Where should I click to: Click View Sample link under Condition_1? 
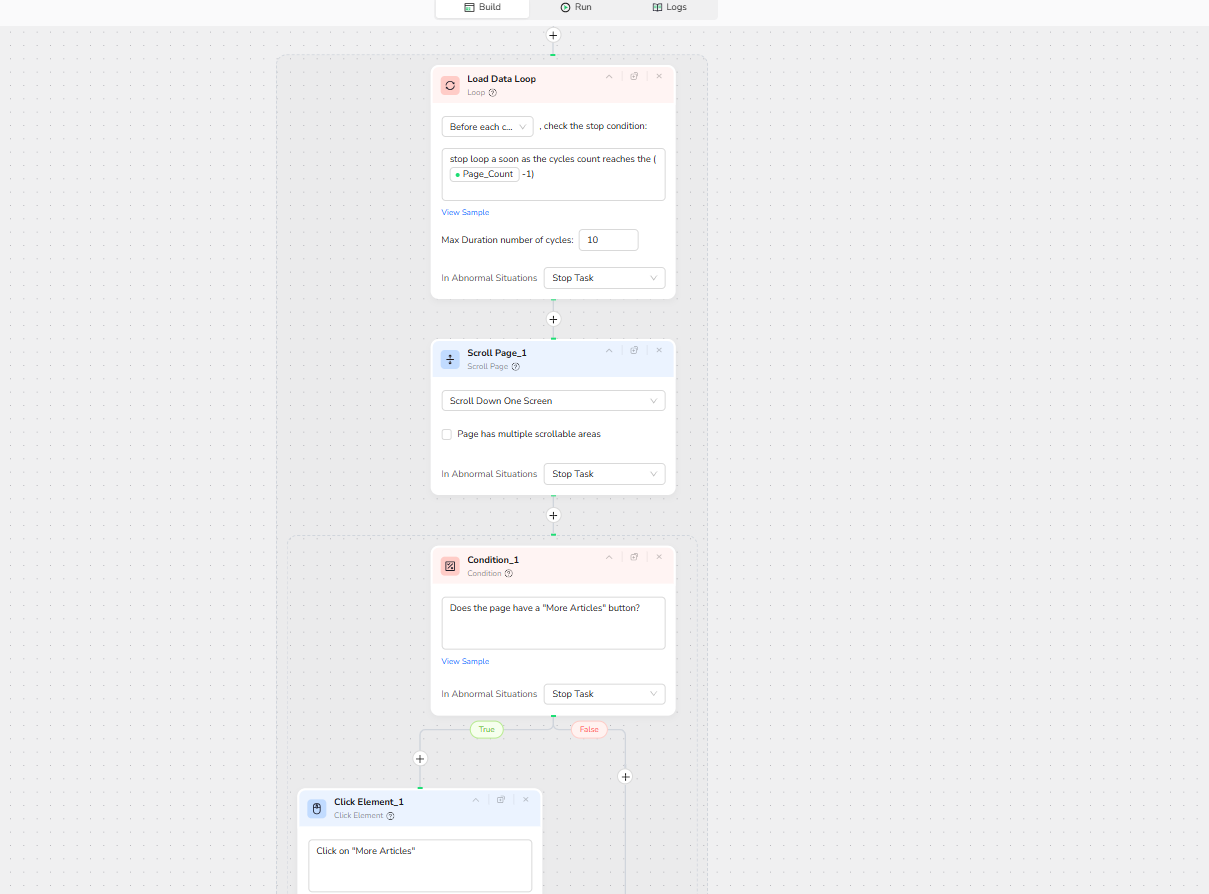click(x=465, y=662)
